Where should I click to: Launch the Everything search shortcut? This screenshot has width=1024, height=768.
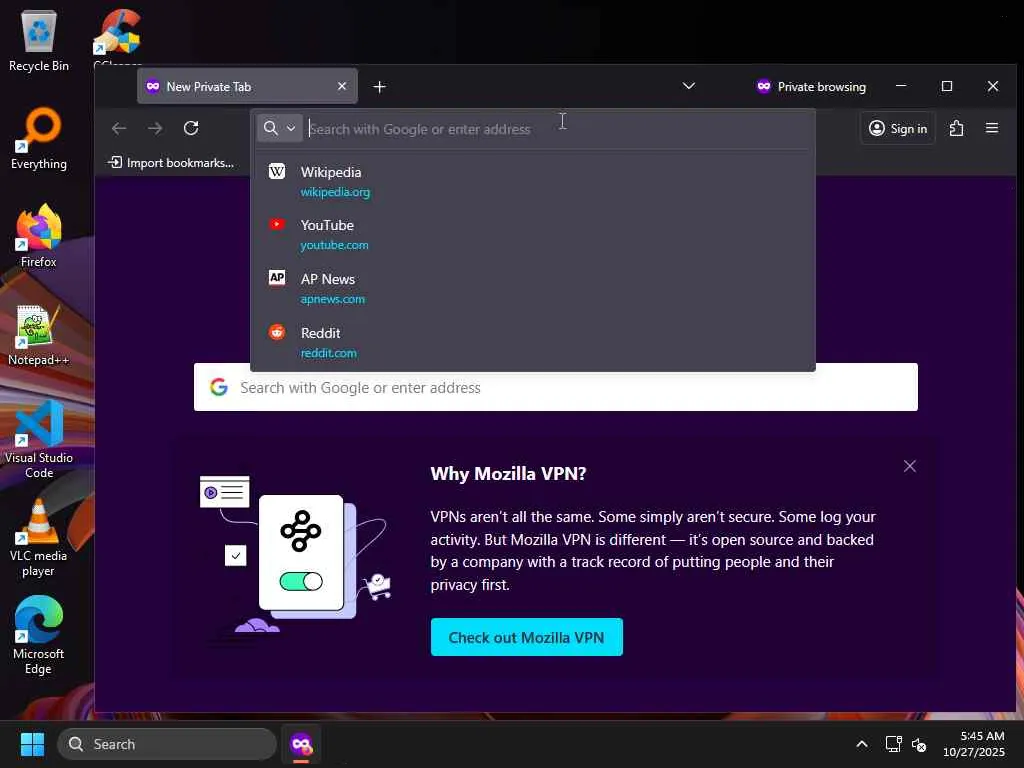coord(39,138)
